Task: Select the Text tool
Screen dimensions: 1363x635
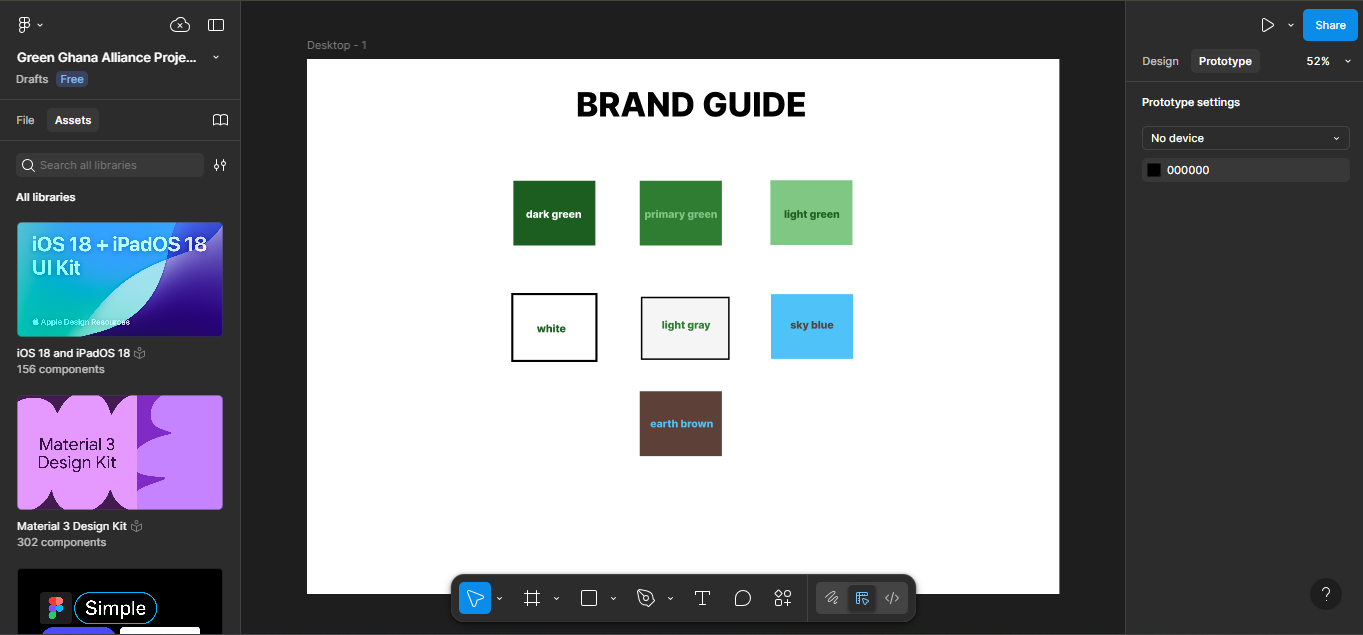Action: pyautogui.click(x=702, y=598)
